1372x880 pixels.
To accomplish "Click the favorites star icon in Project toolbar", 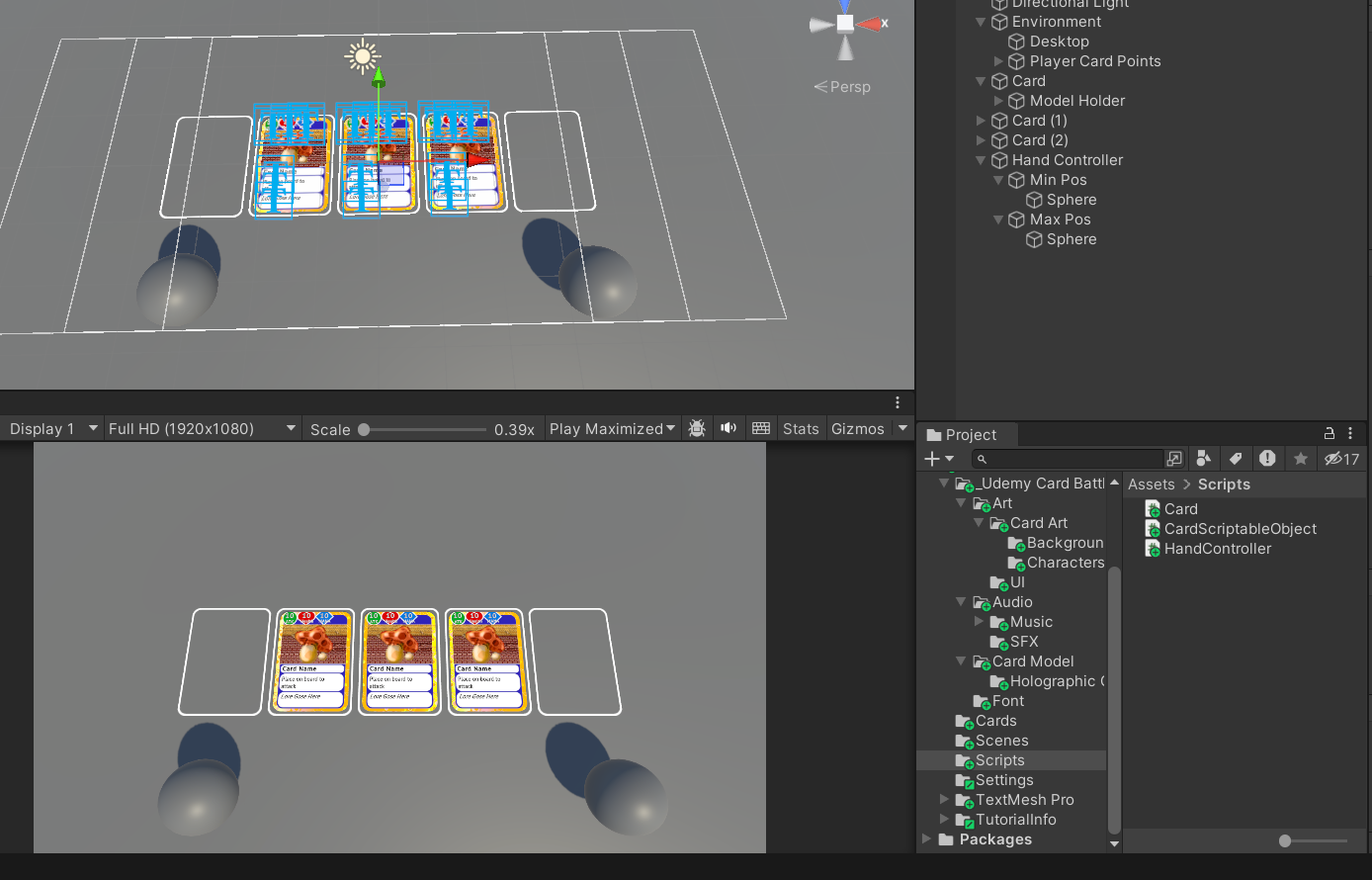I will [1301, 459].
